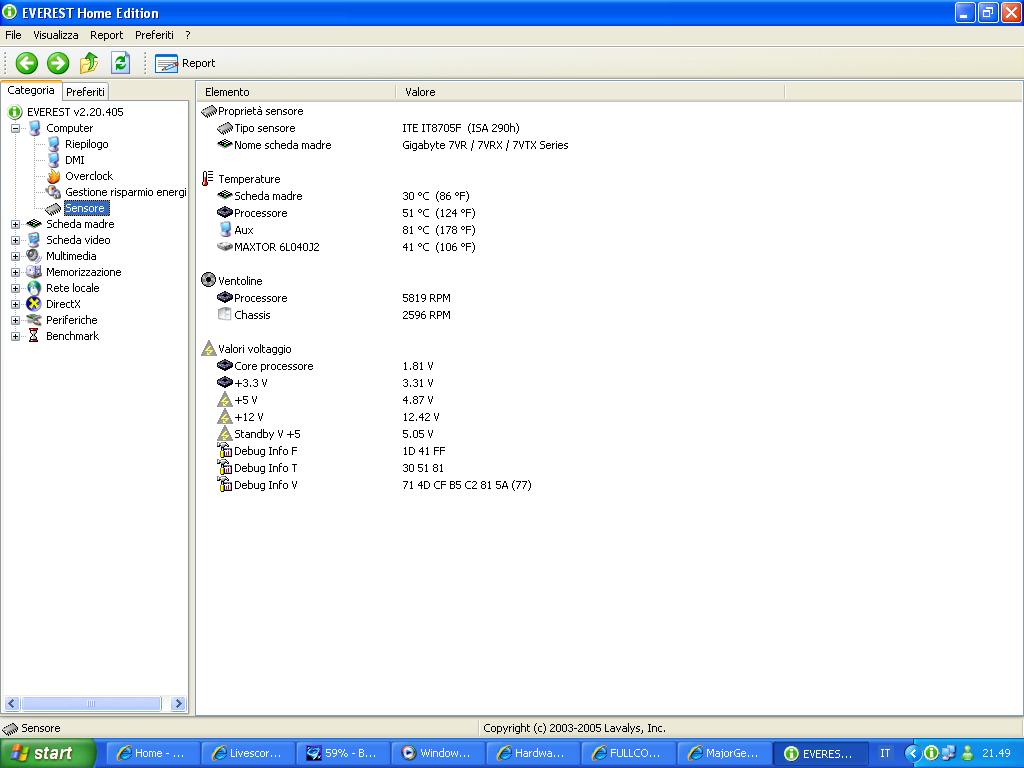1024x768 pixels.
Task: Switch to the Hardwa... taskbar window
Action: coord(532,754)
